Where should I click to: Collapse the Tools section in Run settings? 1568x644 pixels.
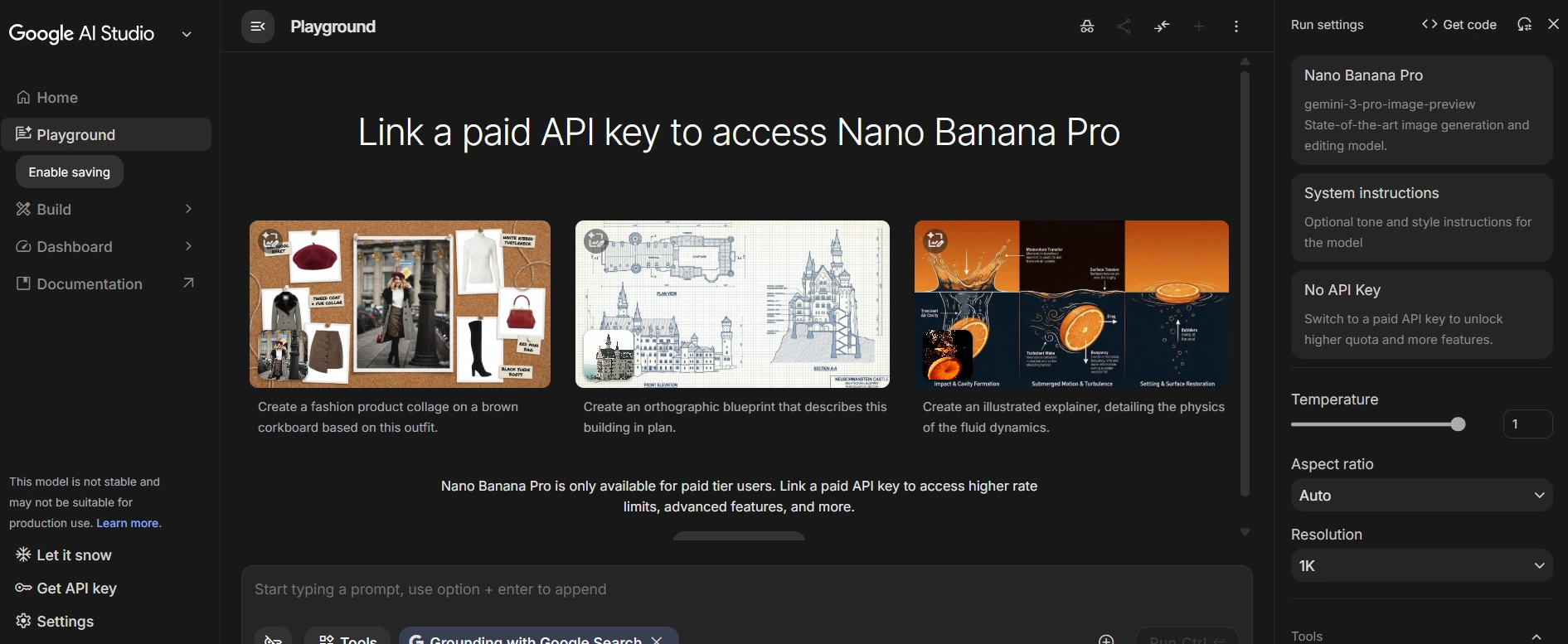1536,637
